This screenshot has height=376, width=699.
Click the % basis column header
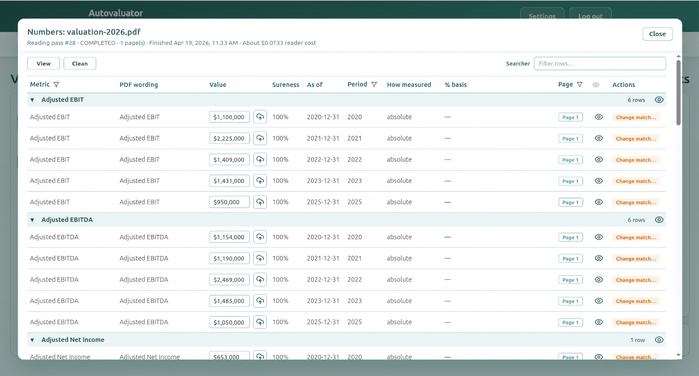[455, 84]
